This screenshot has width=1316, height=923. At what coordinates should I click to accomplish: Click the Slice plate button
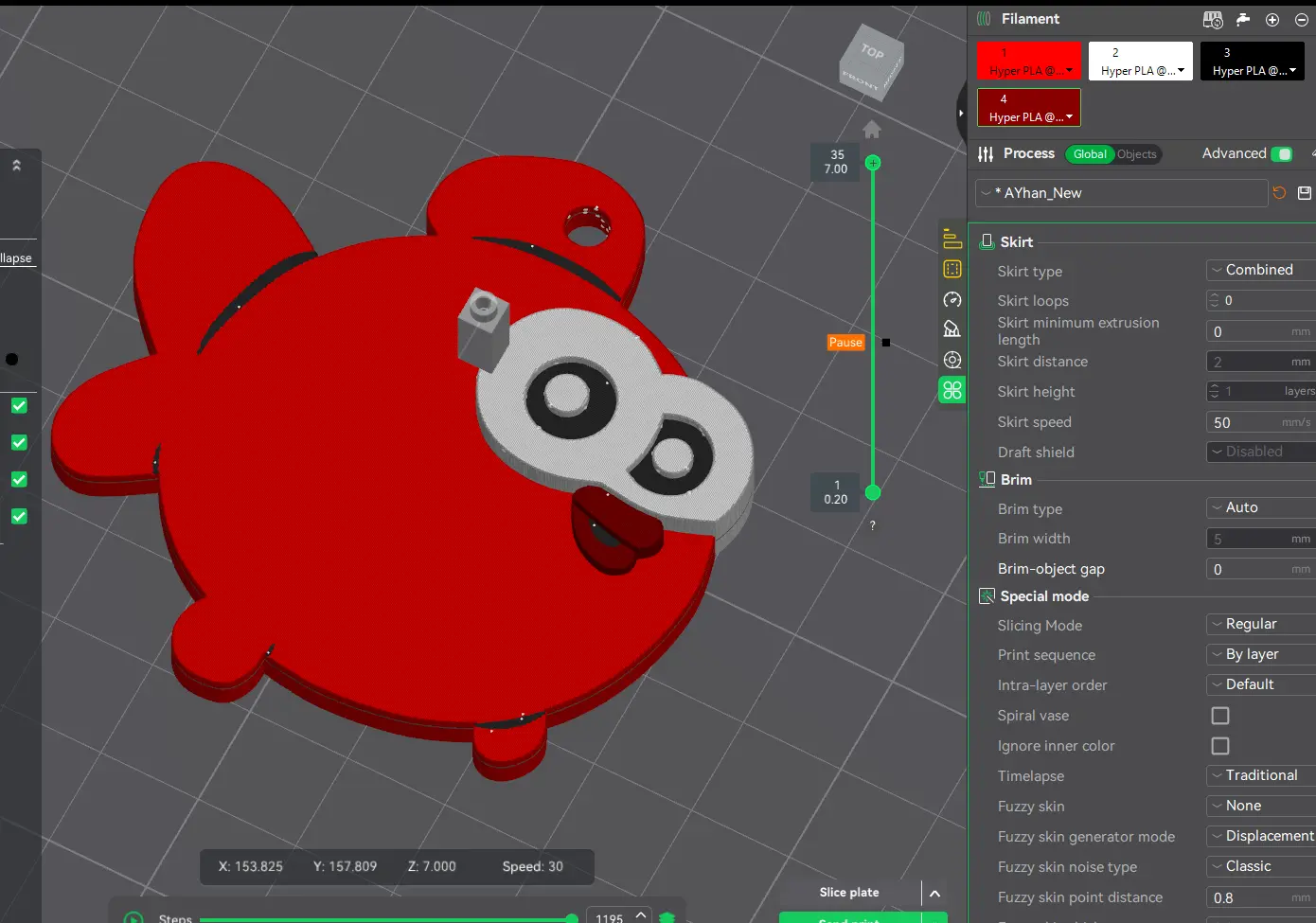tap(849, 893)
